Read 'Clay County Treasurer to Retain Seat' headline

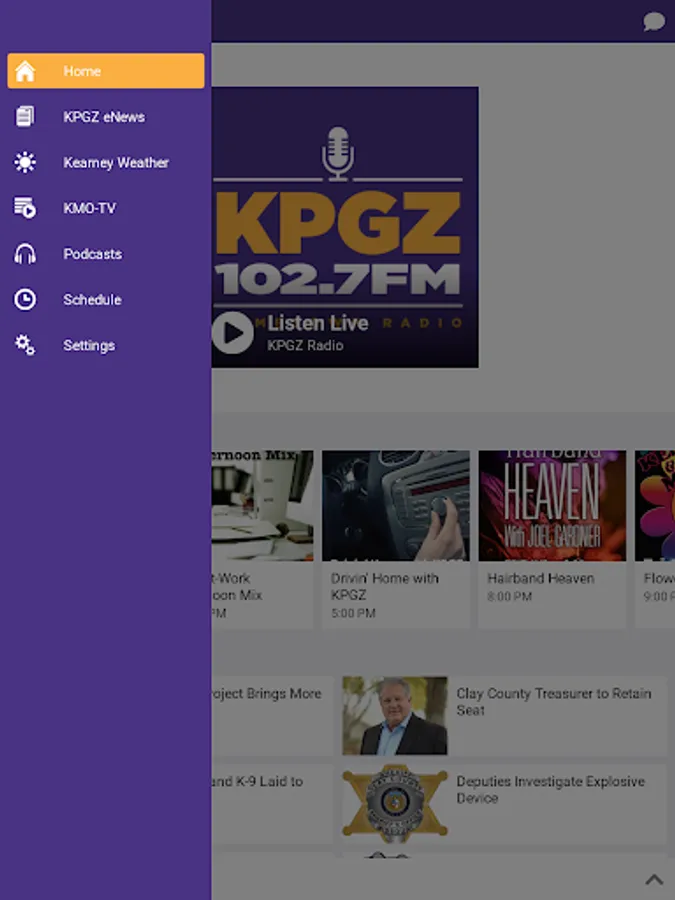tap(553, 701)
